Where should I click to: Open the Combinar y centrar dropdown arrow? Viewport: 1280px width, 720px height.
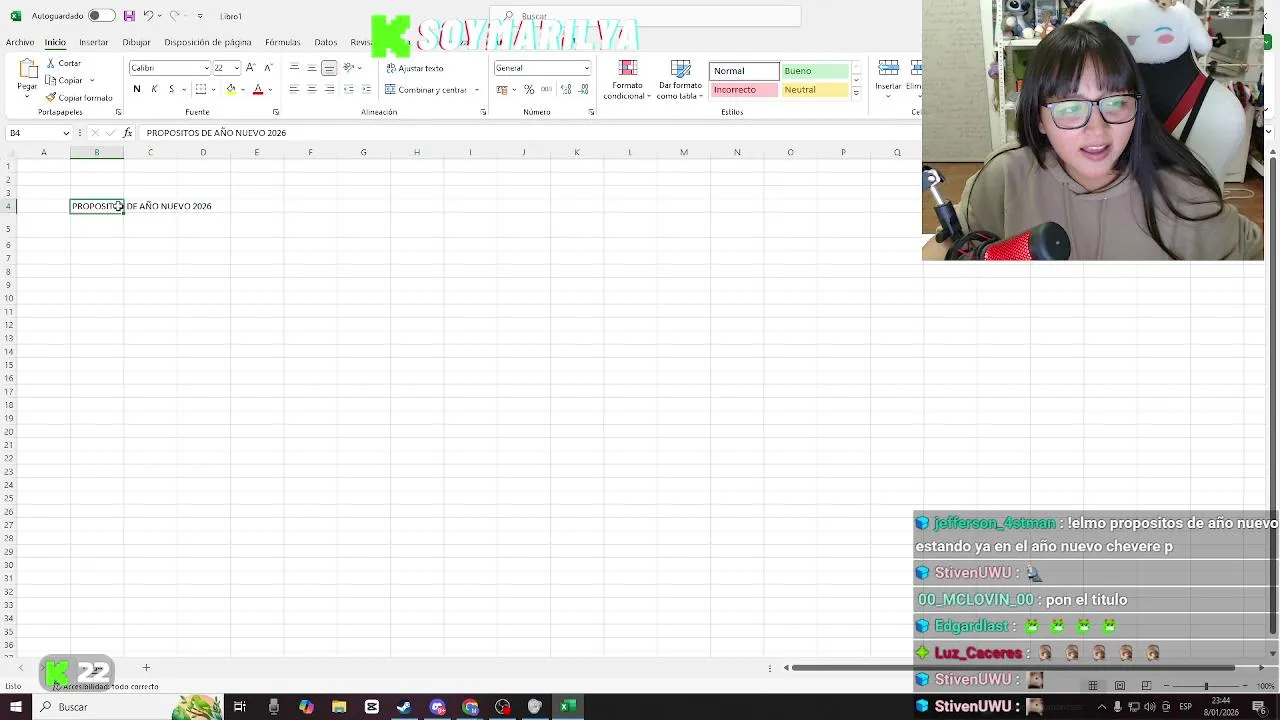[x=477, y=89]
